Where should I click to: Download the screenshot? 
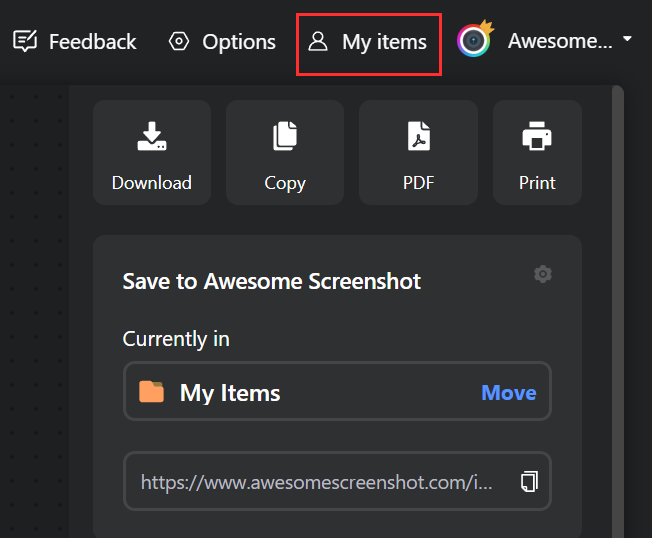coord(152,153)
